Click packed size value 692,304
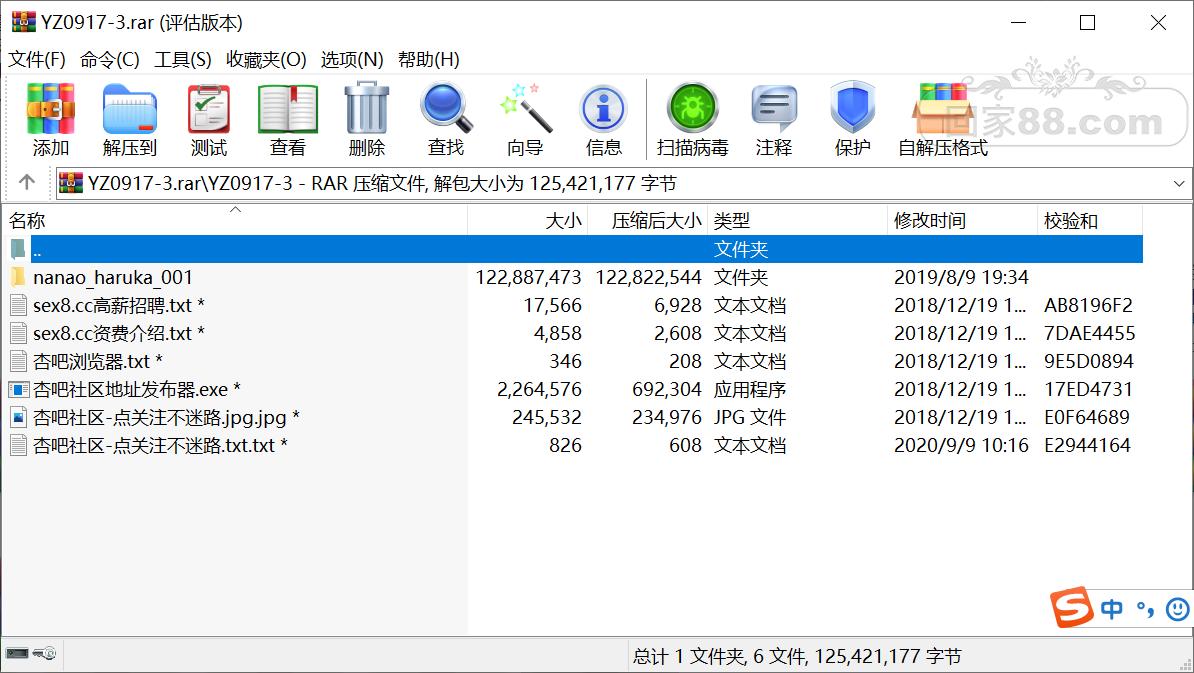Image resolution: width=1194 pixels, height=673 pixels. tap(666, 389)
